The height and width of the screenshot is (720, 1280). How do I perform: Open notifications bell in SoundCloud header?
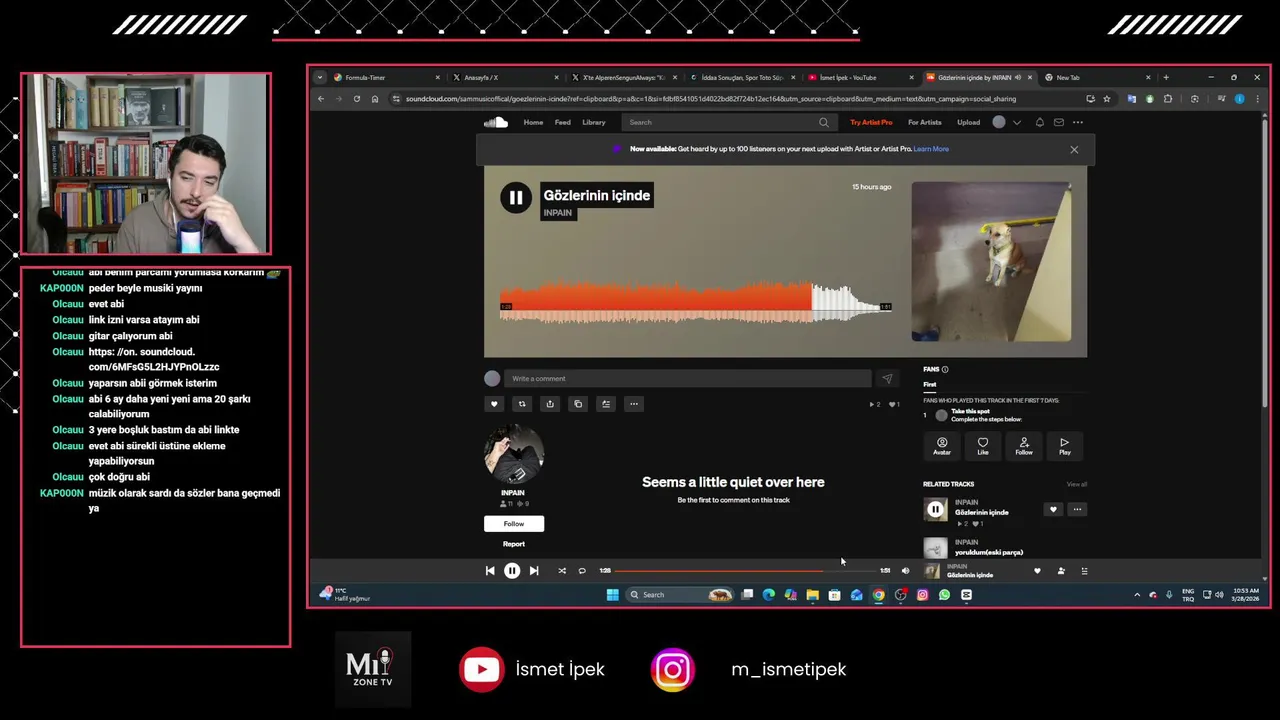pyautogui.click(x=1039, y=122)
